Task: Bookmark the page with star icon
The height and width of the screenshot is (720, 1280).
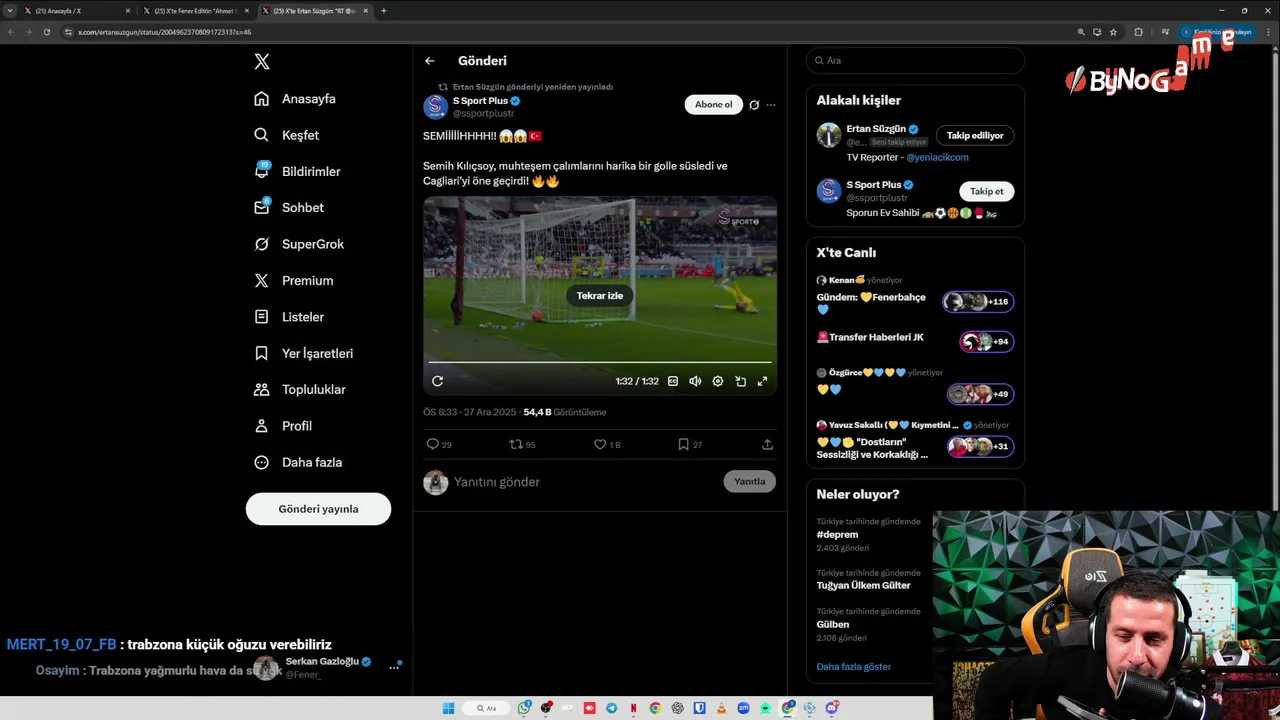Action: 1113,32
